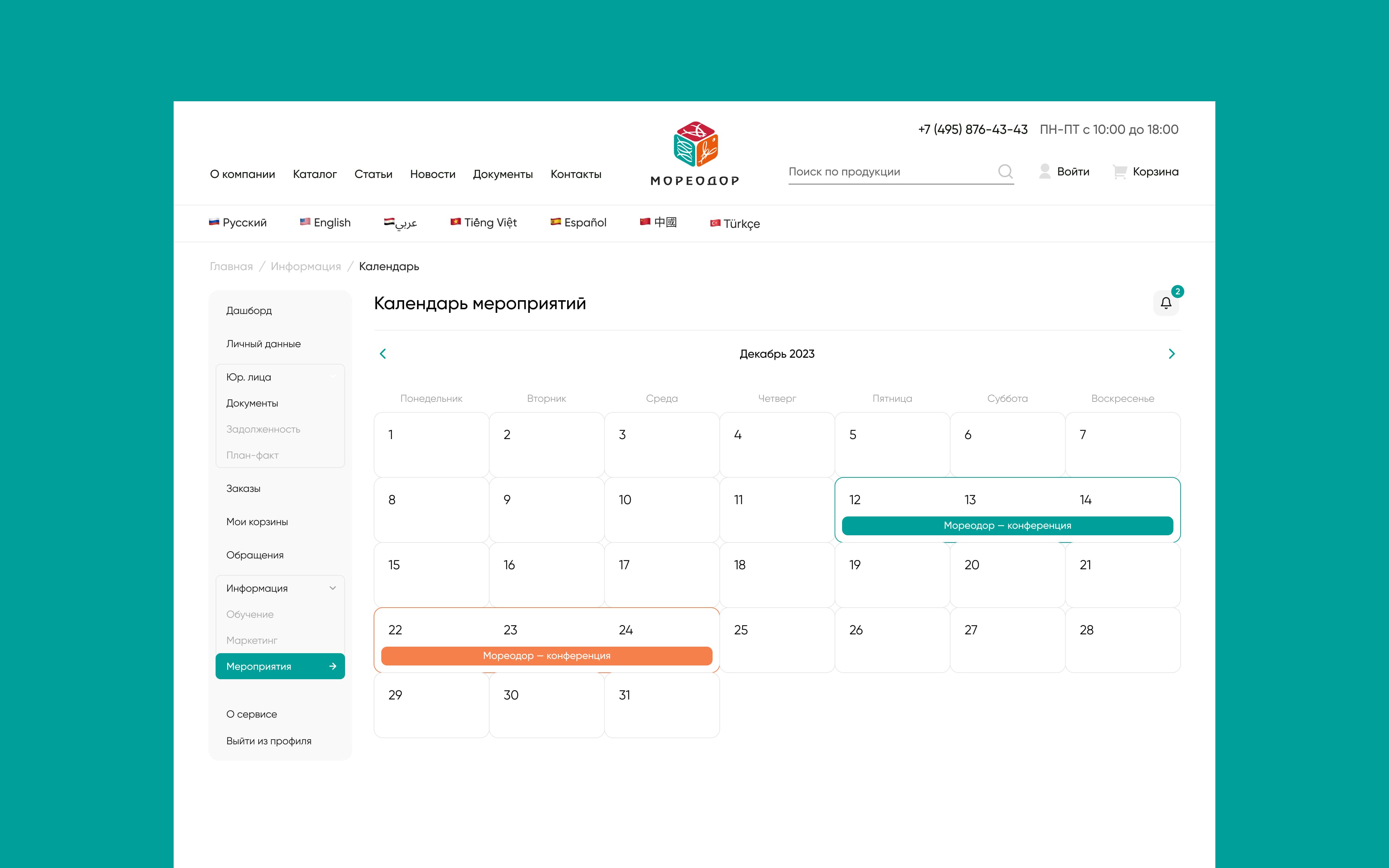Click the user profile icon by Войти

1045,171
